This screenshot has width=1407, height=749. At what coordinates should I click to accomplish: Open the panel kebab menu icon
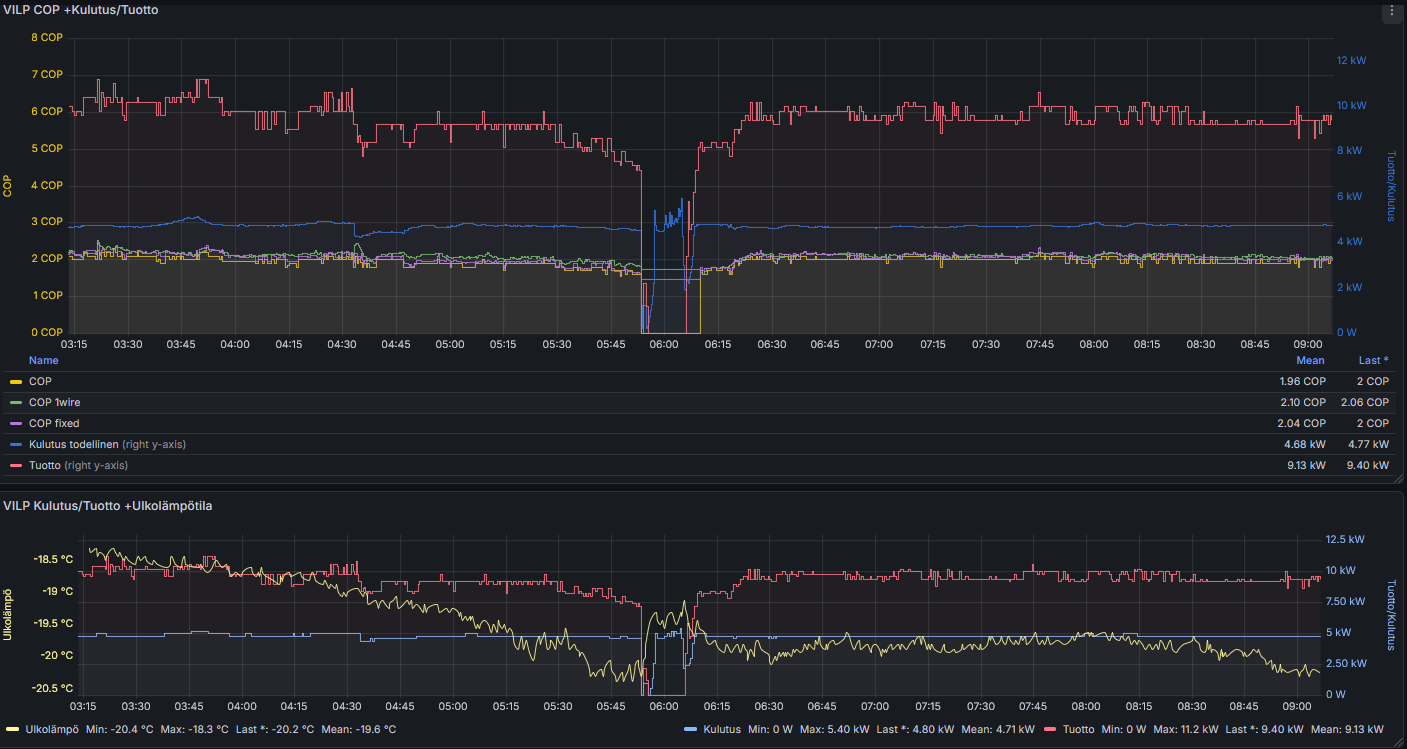coord(1391,13)
